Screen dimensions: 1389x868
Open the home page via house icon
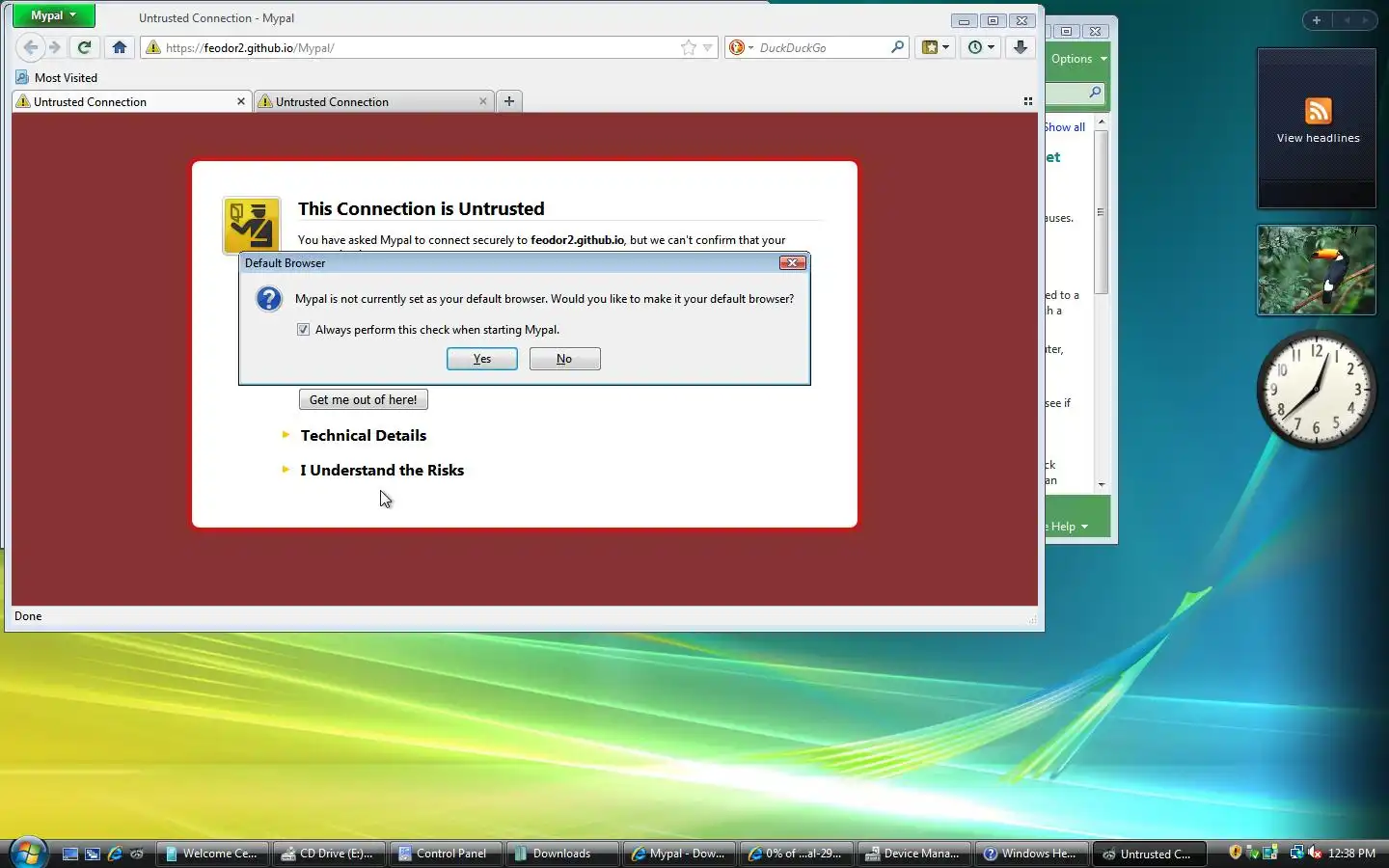[x=120, y=47]
